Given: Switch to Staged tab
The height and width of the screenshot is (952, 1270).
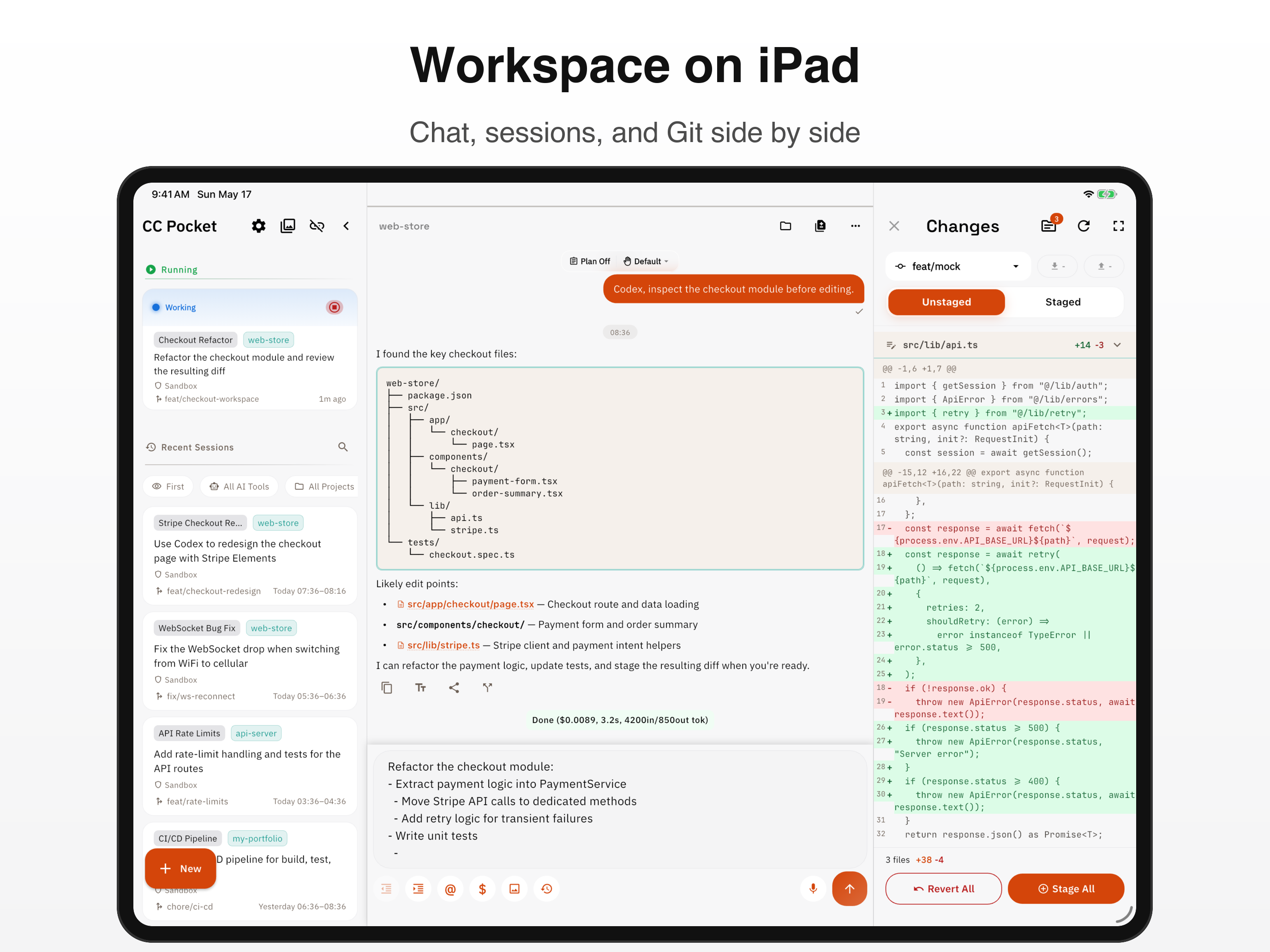Looking at the screenshot, I should click(1063, 302).
